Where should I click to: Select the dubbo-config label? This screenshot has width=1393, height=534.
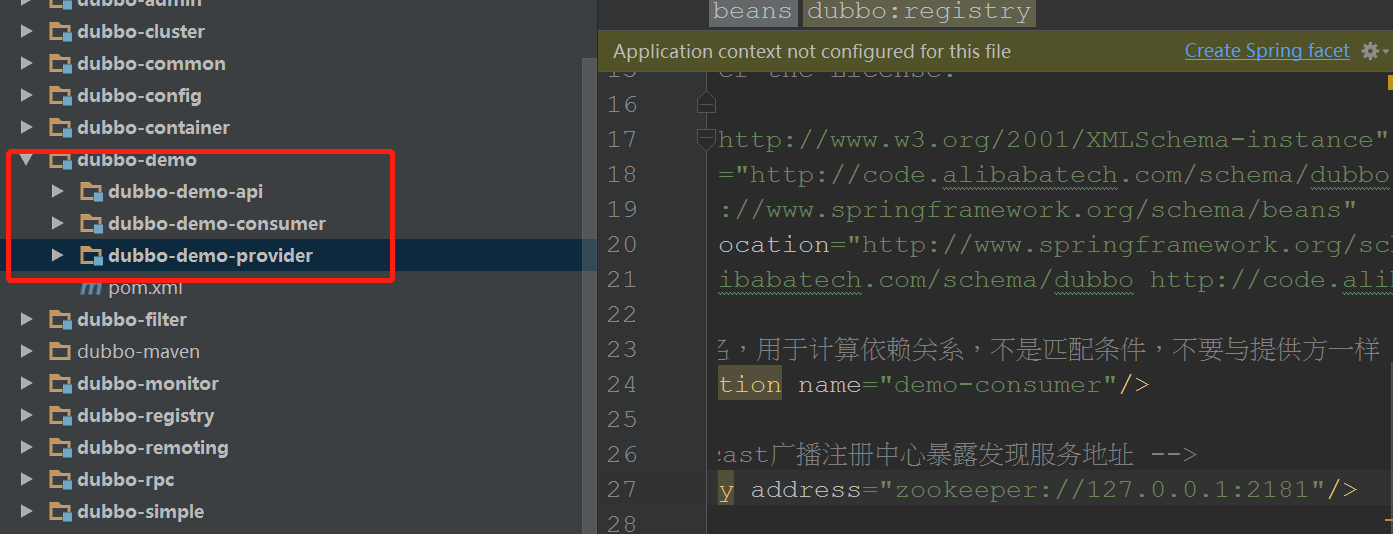(x=139, y=96)
